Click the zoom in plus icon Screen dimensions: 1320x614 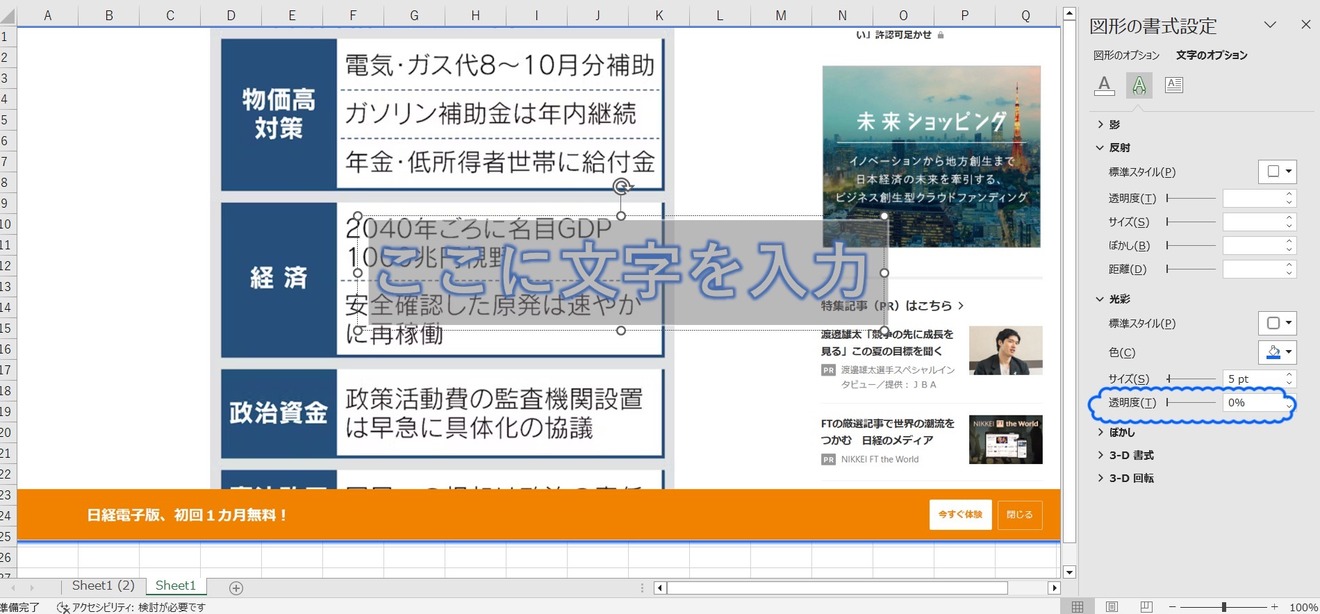pos(1274,607)
